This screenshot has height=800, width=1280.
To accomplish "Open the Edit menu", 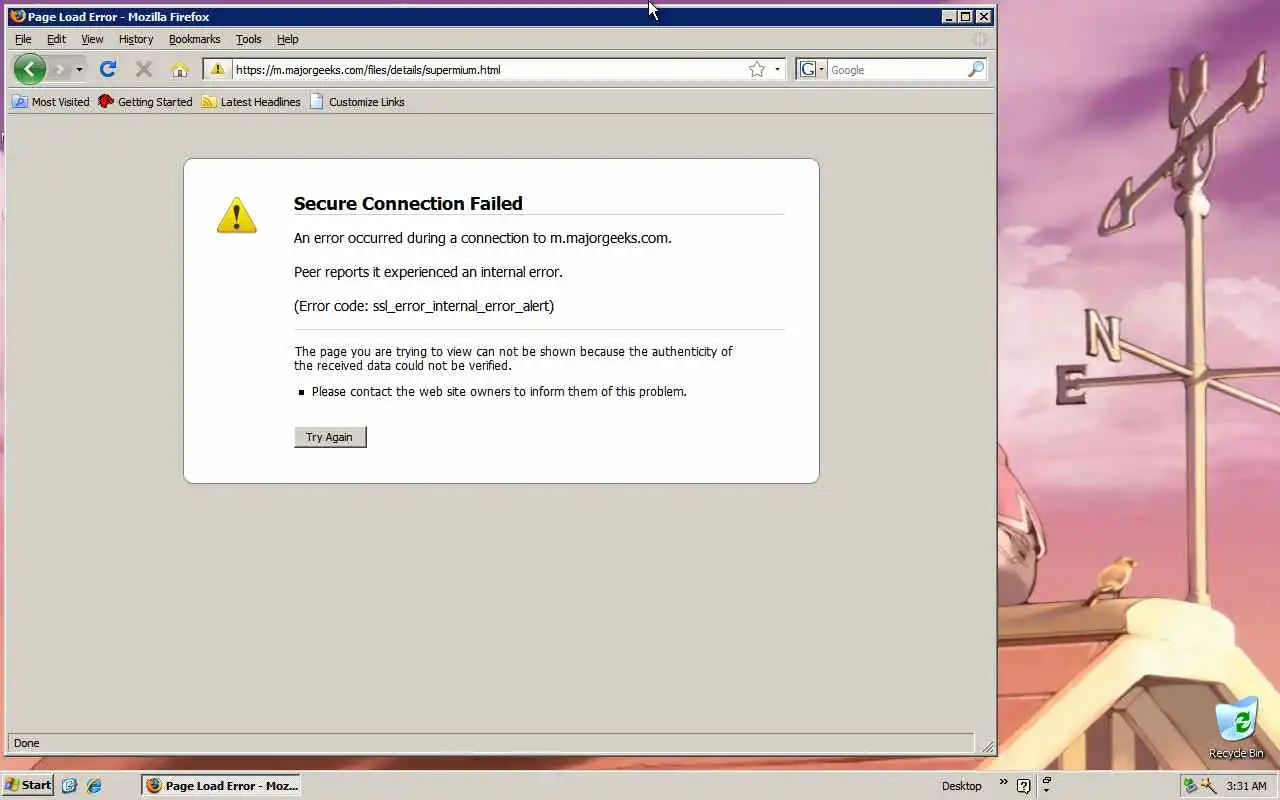I will click(56, 39).
